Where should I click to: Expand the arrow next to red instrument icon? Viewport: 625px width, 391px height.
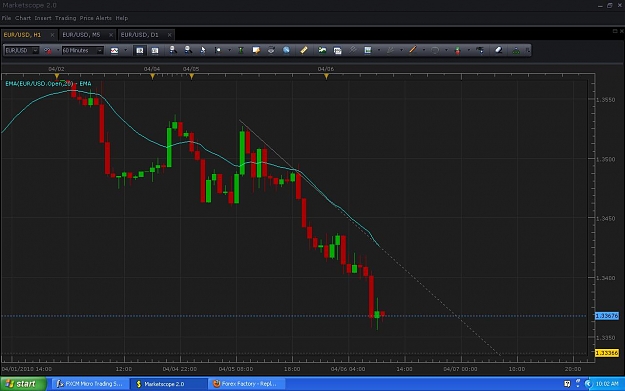pyautogui.click(x=58, y=51)
